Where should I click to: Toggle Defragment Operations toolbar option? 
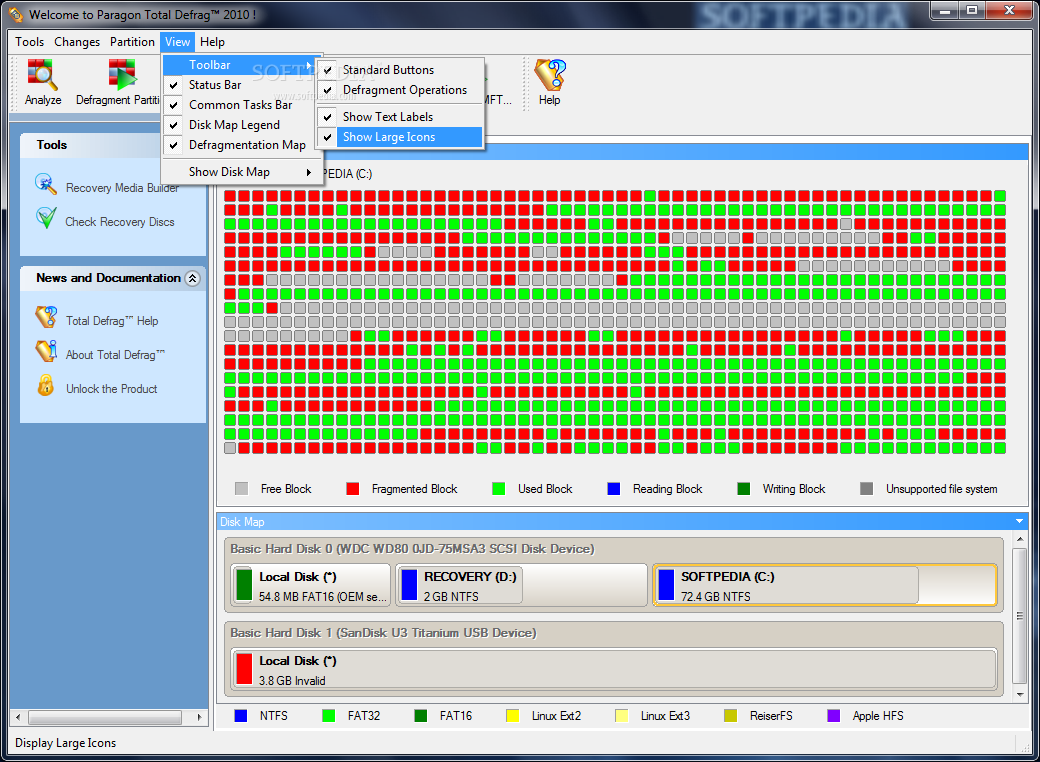(x=400, y=90)
